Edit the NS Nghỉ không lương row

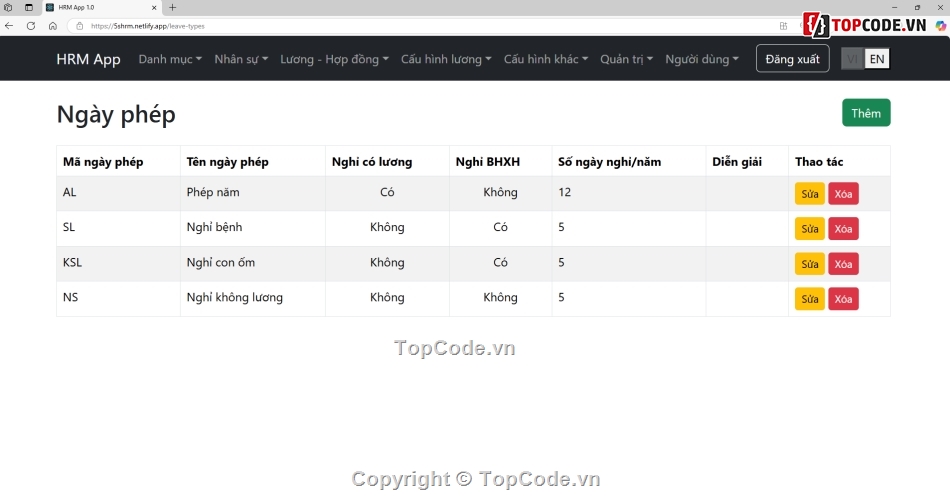[x=810, y=299]
